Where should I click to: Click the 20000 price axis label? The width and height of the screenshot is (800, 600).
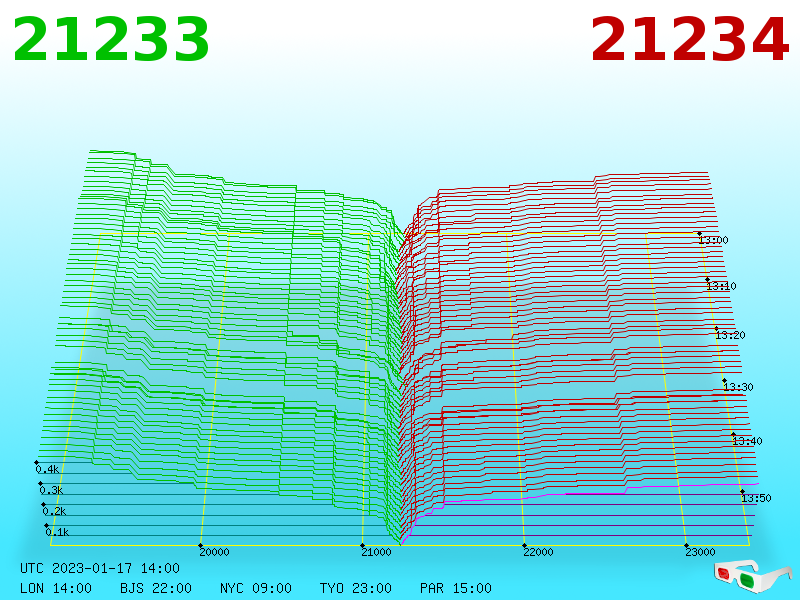point(214,552)
